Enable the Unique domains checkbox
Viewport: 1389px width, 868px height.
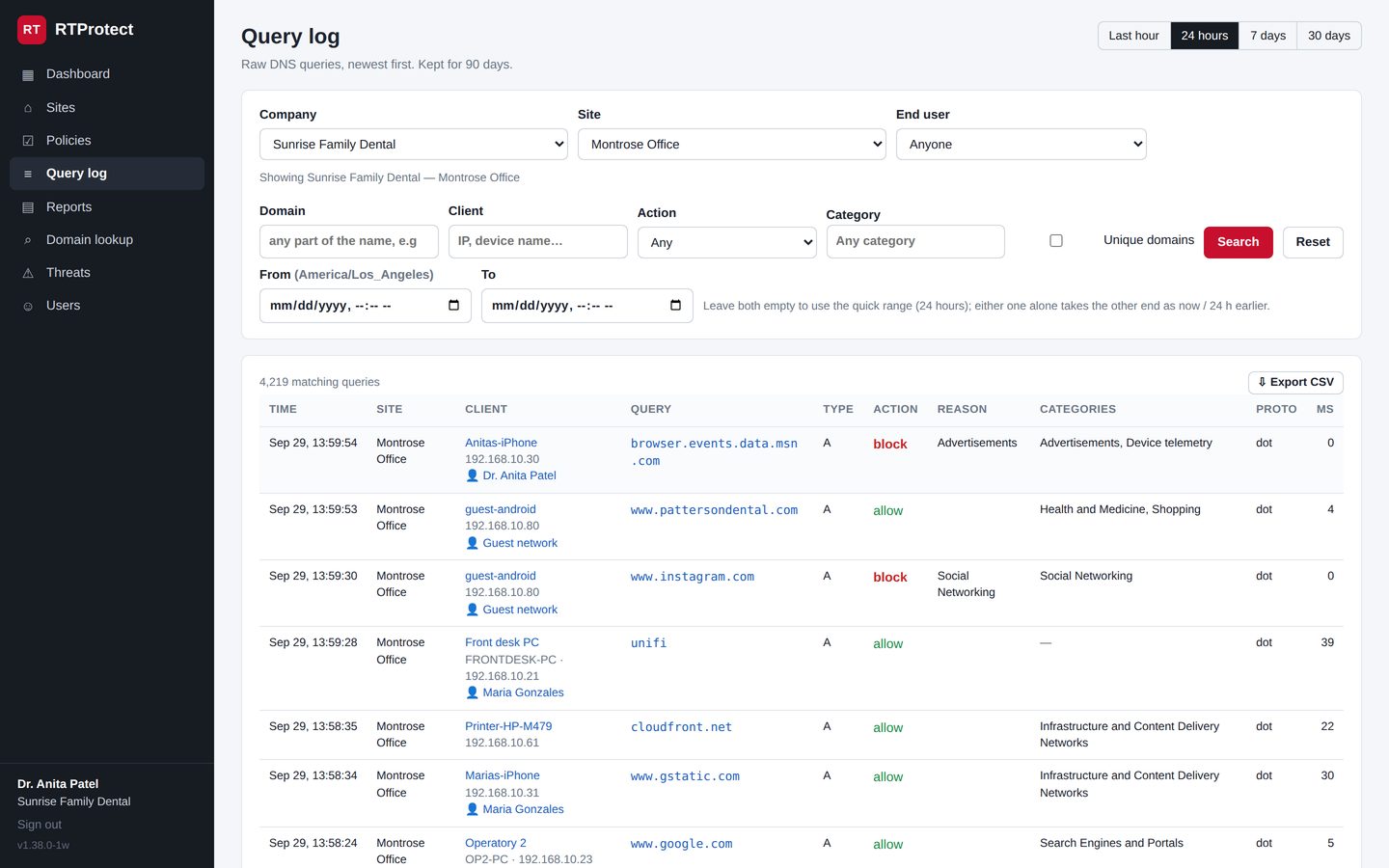pos(1056,240)
